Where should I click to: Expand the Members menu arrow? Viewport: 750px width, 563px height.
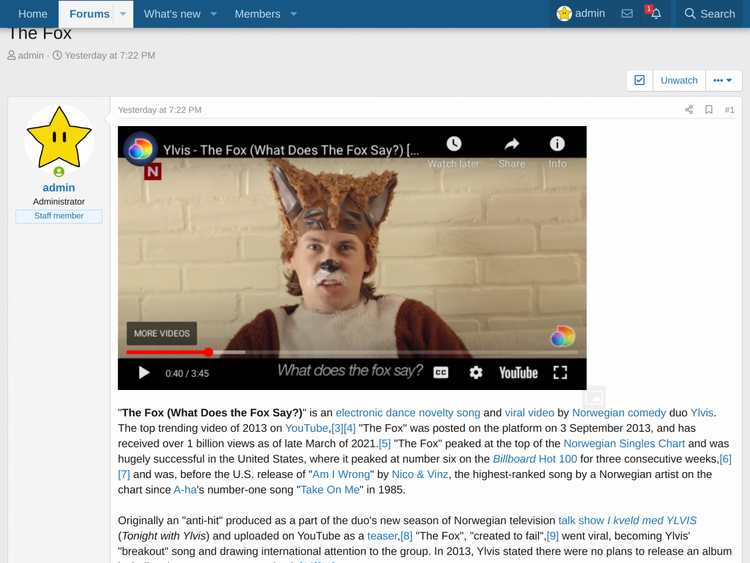(293, 14)
